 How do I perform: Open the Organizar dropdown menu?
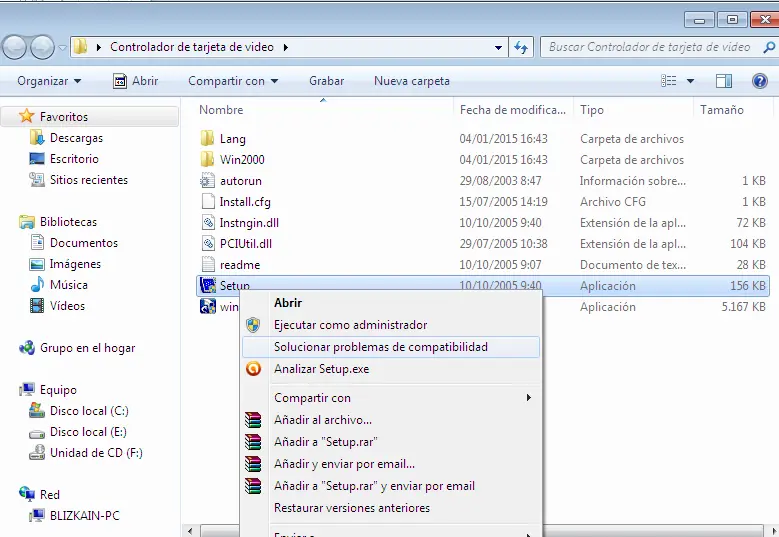click(x=49, y=81)
